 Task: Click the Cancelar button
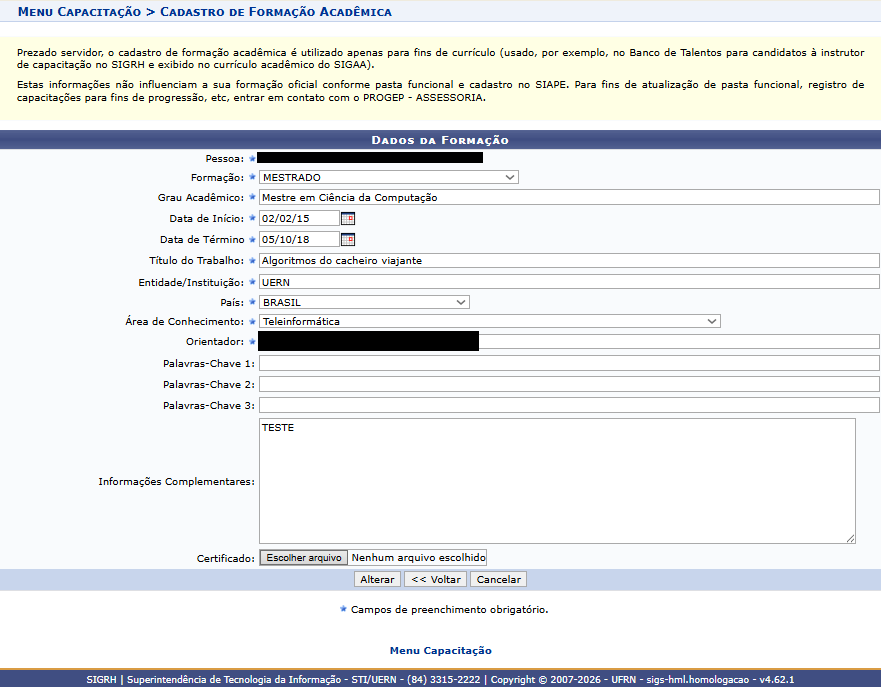[x=498, y=580]
